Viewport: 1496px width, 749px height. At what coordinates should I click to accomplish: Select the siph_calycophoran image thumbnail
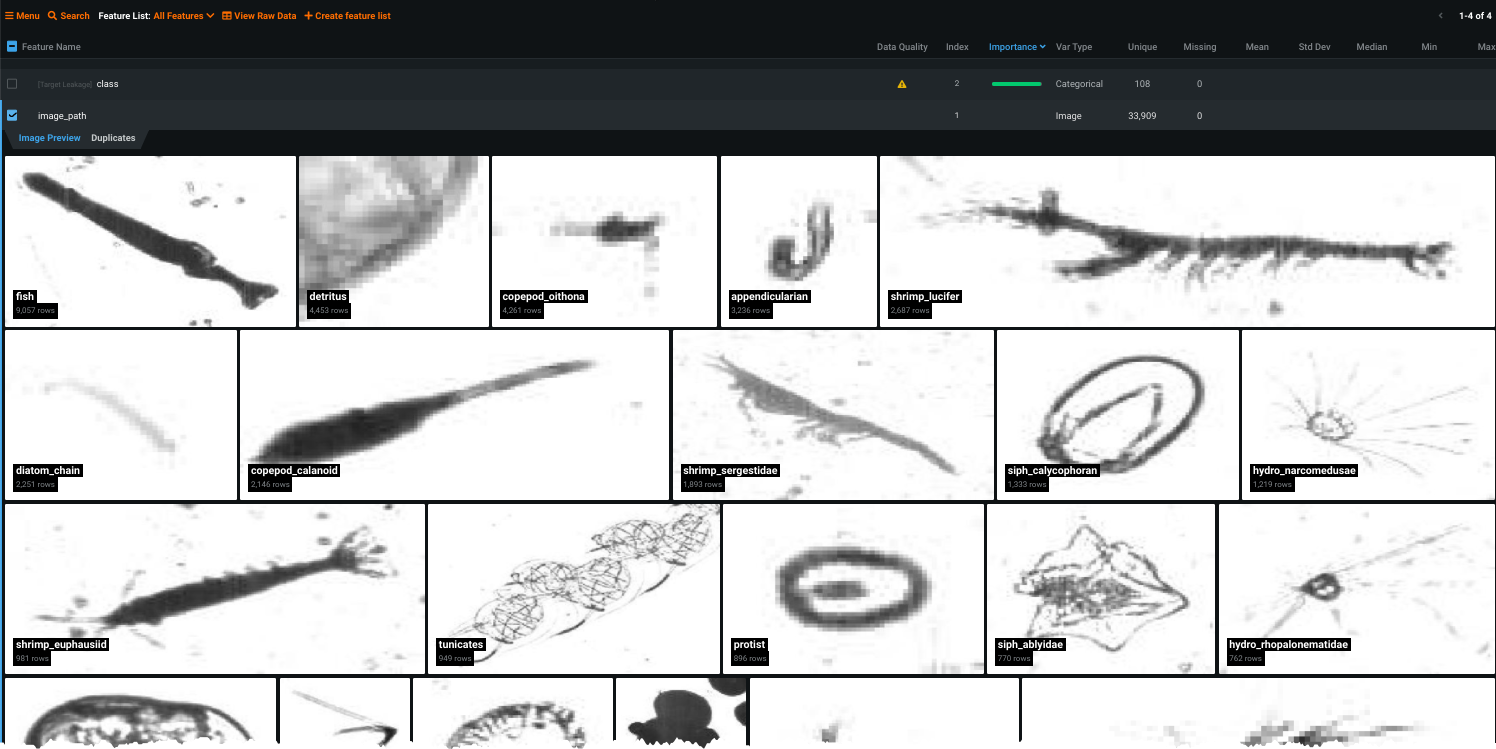pyautogui.click(x=1117, y=414)
